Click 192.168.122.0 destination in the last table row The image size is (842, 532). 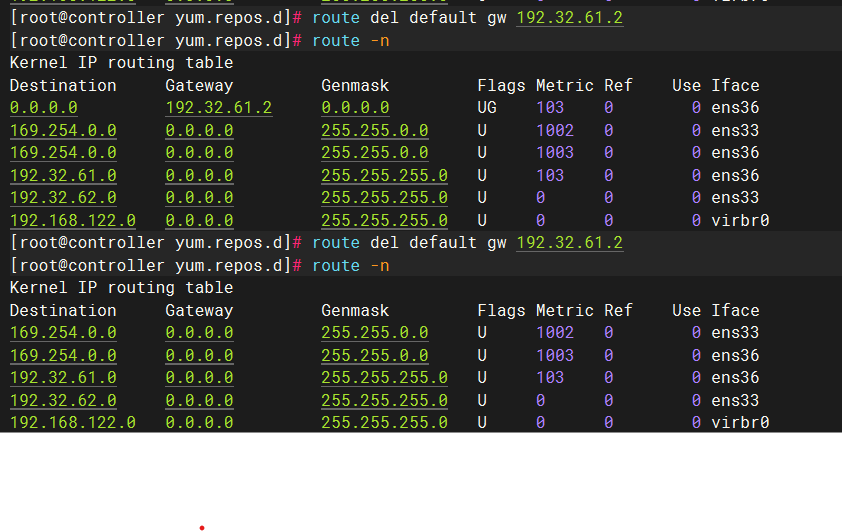[x=72, y=423]
